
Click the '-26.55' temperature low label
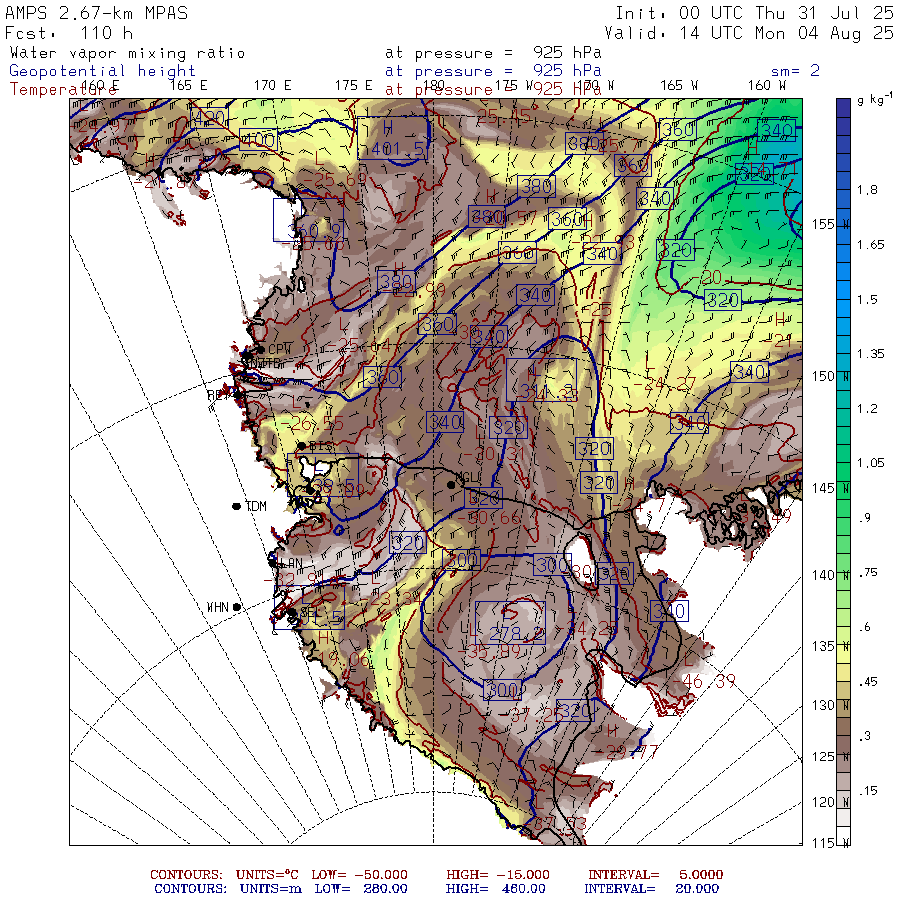[x=312, y=424]
